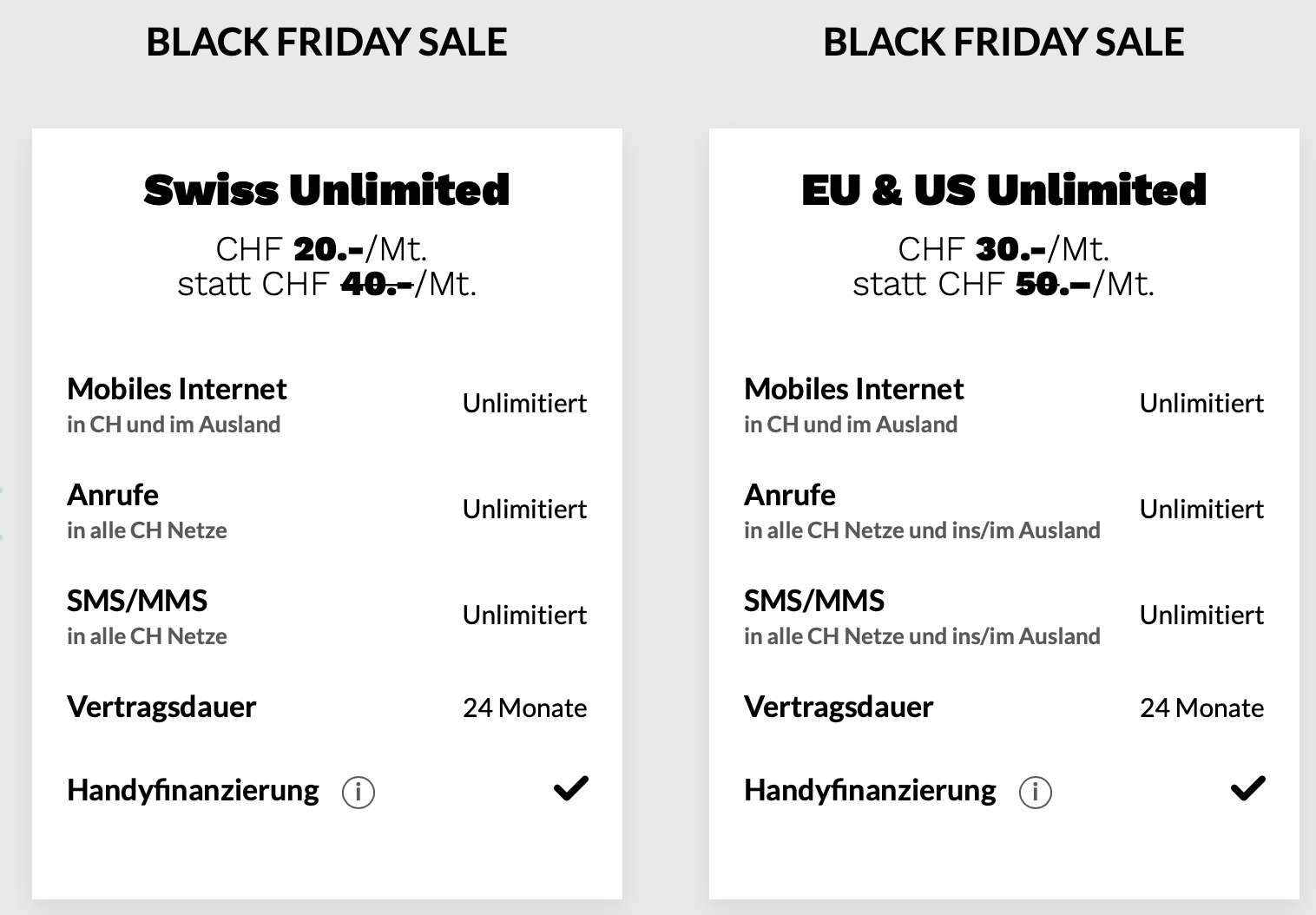Select the Swiss Unlimited plan title
The height and width of the screenshot is (915, 1316).
327,190
